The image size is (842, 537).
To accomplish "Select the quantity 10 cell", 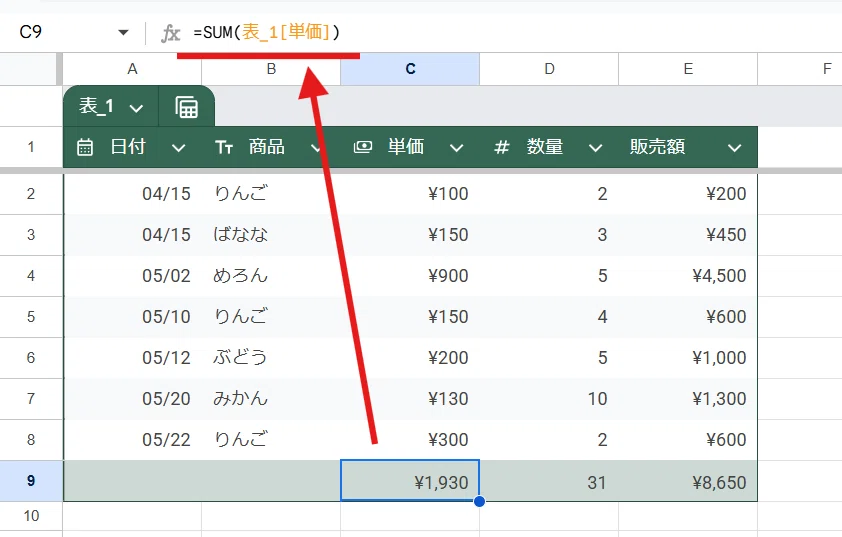I will click(549, 399).
